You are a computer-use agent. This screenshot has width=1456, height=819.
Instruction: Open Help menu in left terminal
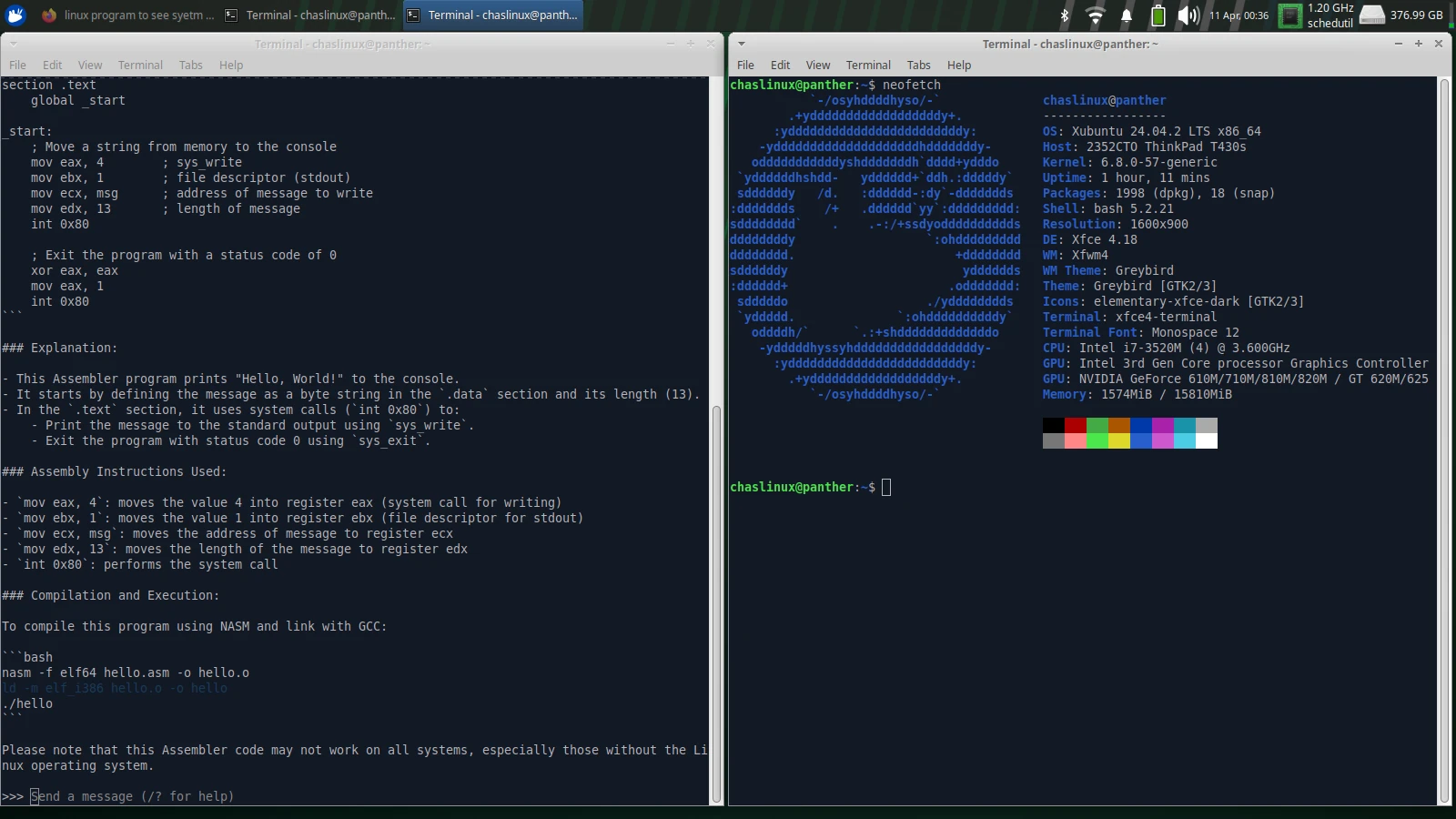(x=231, y=65)
